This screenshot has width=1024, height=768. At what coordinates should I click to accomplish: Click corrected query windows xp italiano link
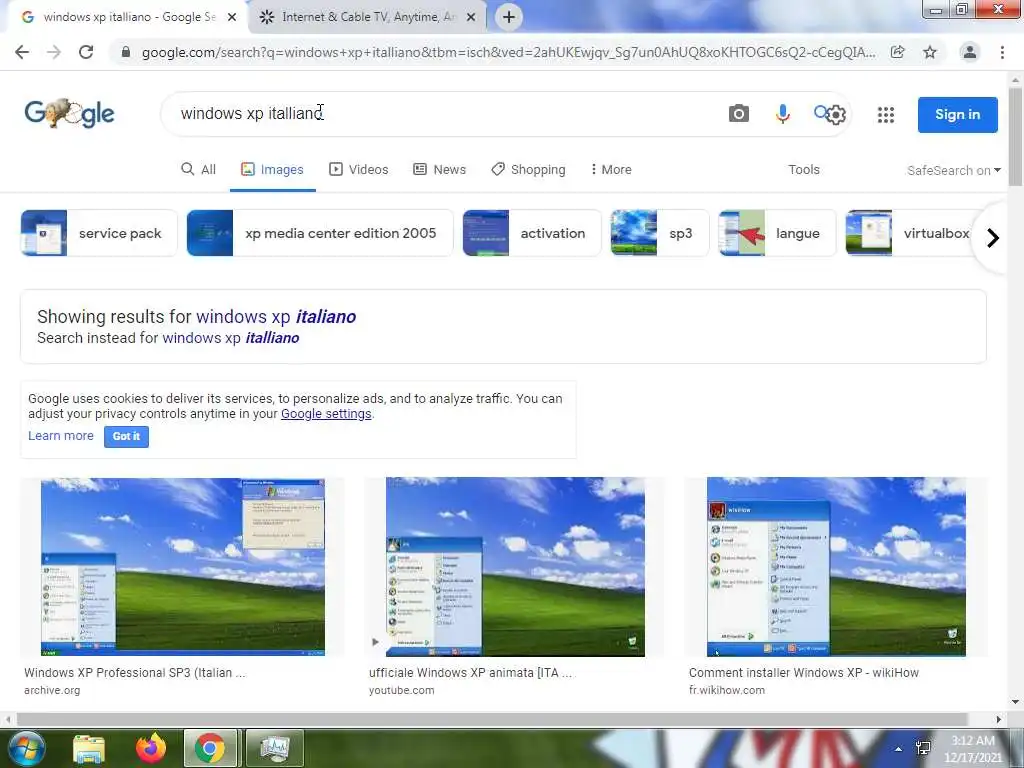pyautogui.click(x=276, y=317)
